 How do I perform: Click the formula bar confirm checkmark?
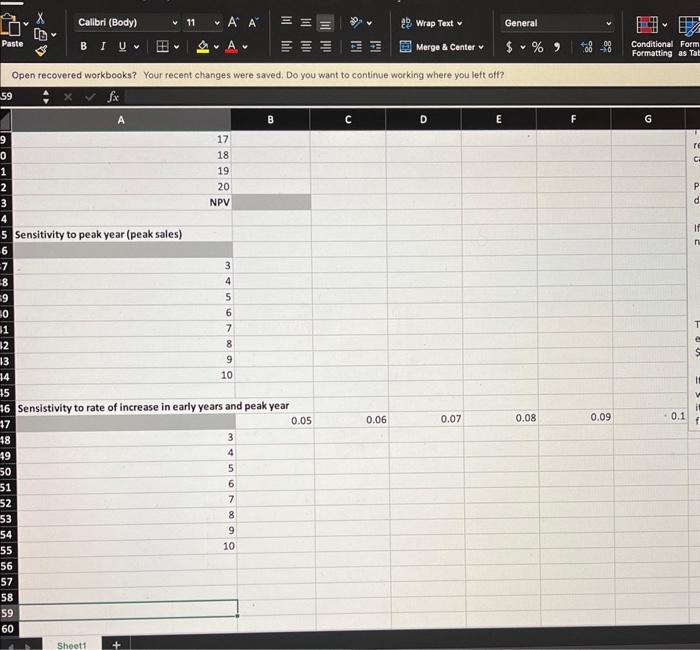click(x=90, y=96)
